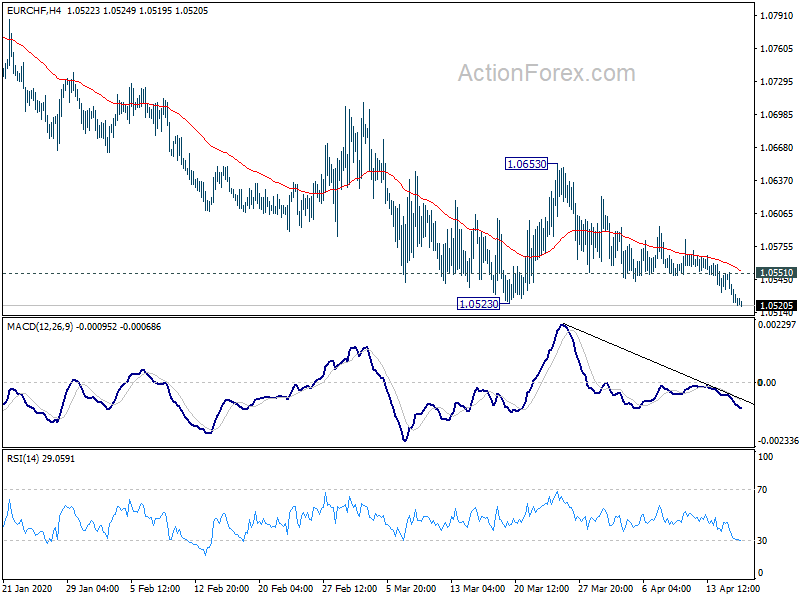
Task: Click the RSI(14) 29.0591 label
Action: click(41, 459)
